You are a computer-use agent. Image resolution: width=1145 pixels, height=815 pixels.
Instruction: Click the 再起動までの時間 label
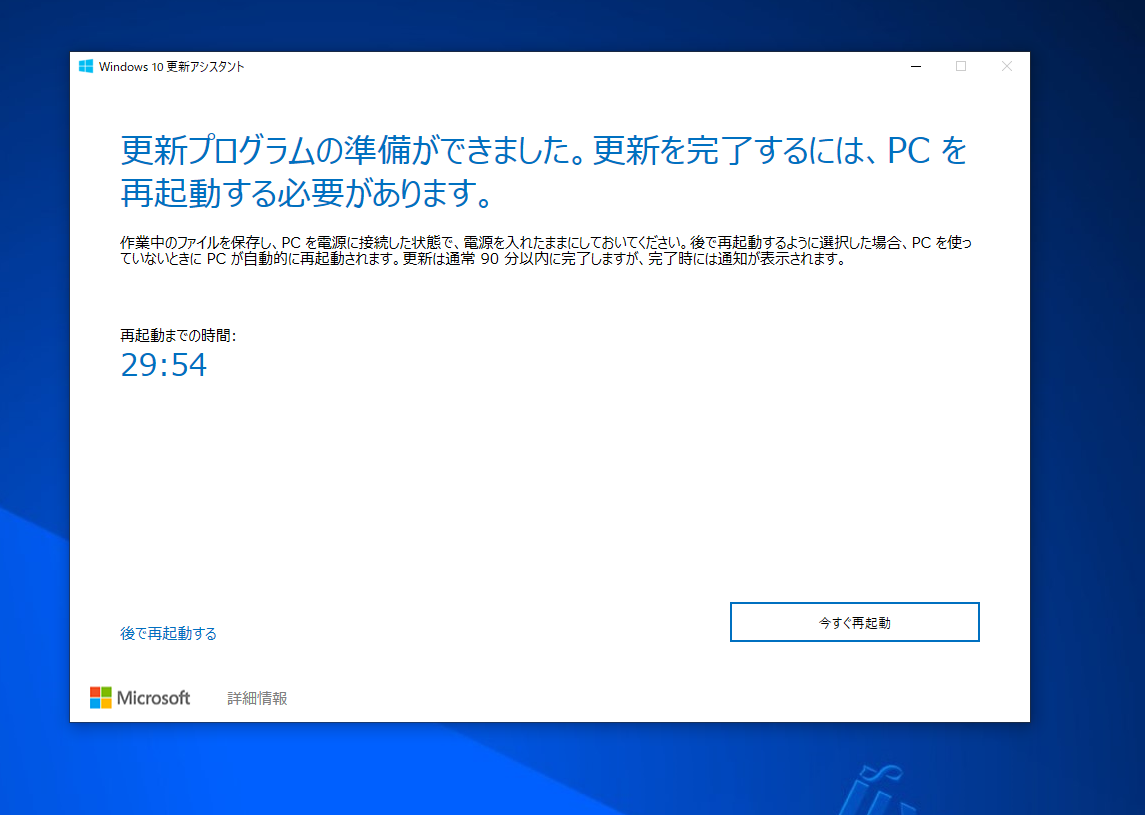tap(178, 336)
